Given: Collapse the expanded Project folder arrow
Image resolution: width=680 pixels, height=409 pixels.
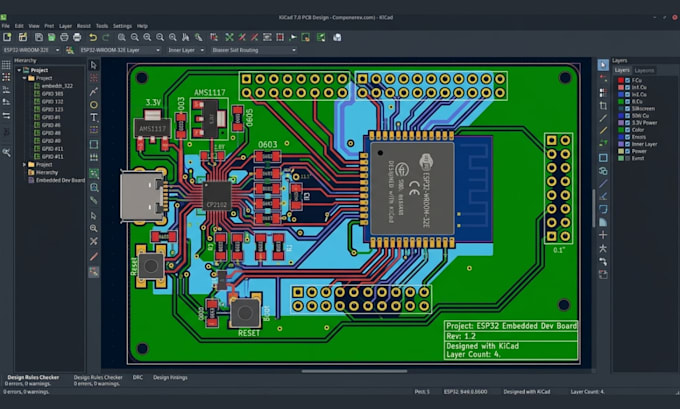Looking at the screenshot, I should pos(24,78).
